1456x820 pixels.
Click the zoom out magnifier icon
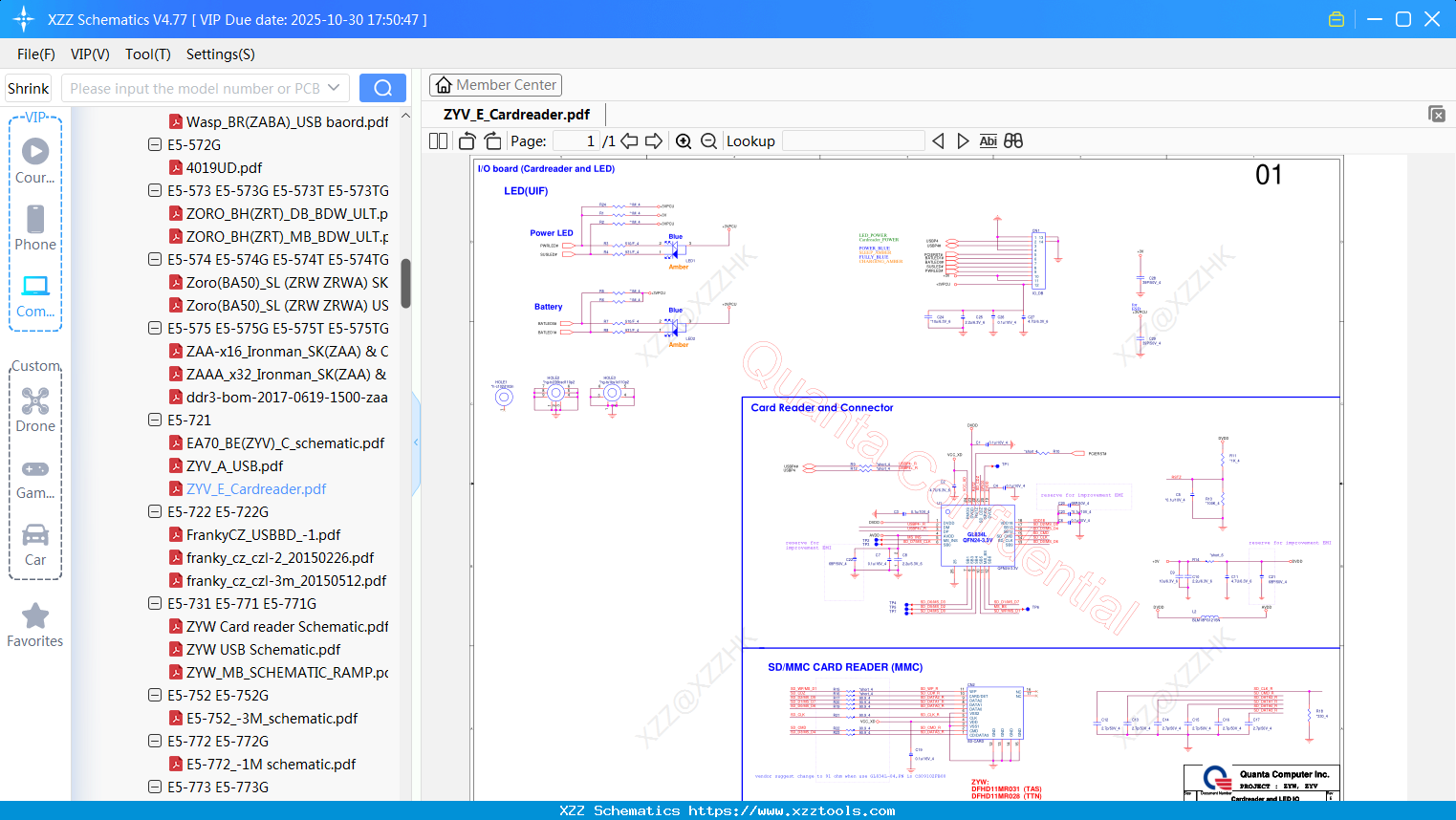point(708,141)
